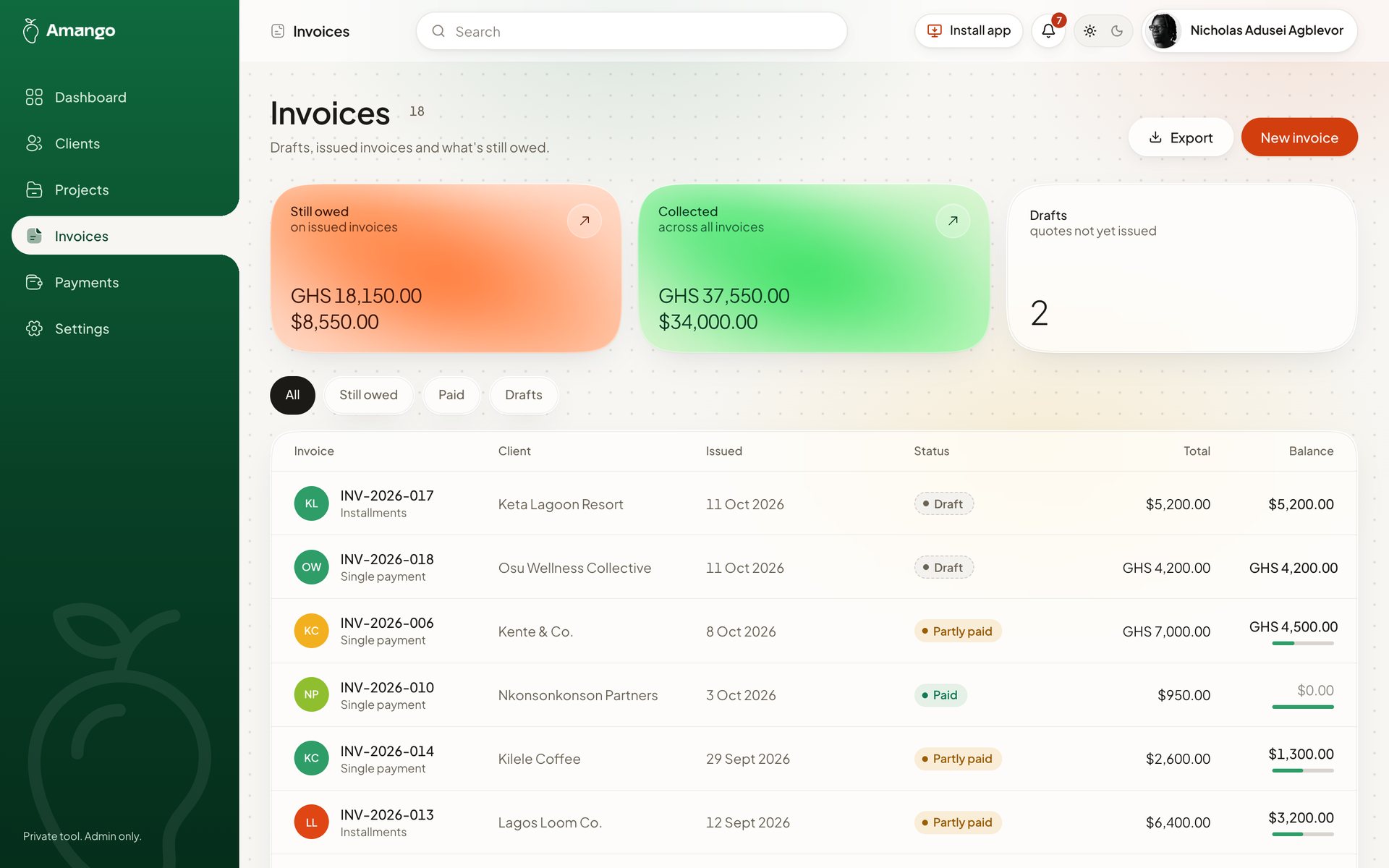1389x868 pixels.
Task: Open invoice INV-2026-014
Action: click(387, 751)
